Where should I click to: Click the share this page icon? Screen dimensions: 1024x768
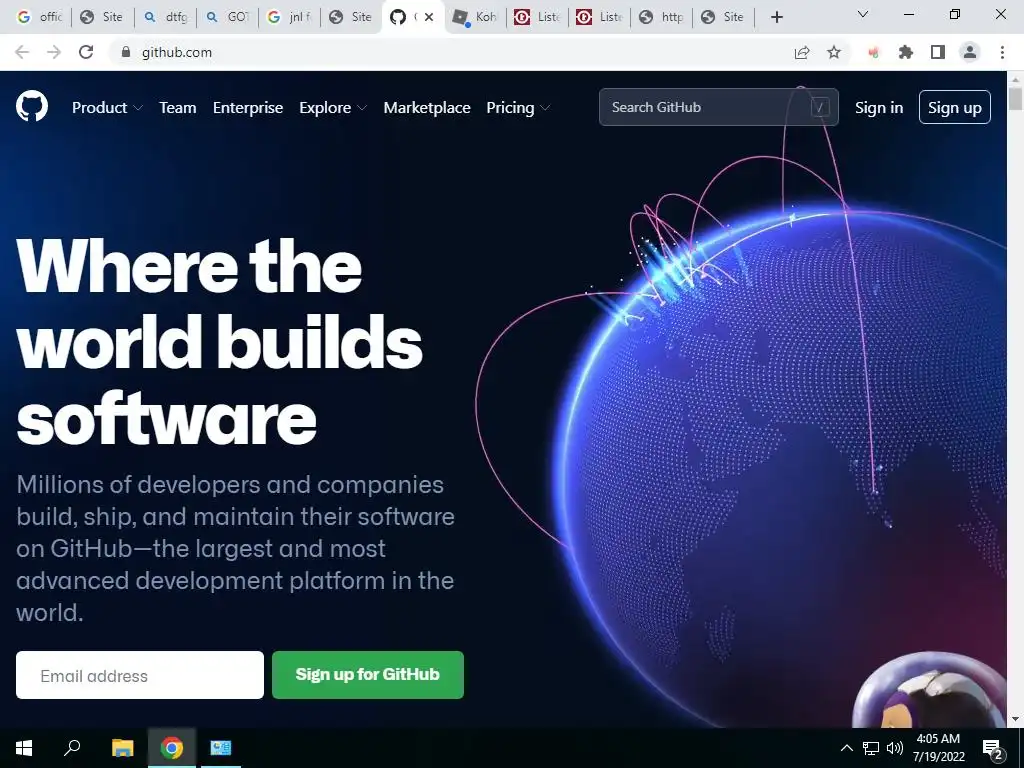click(x=802, y=52)
